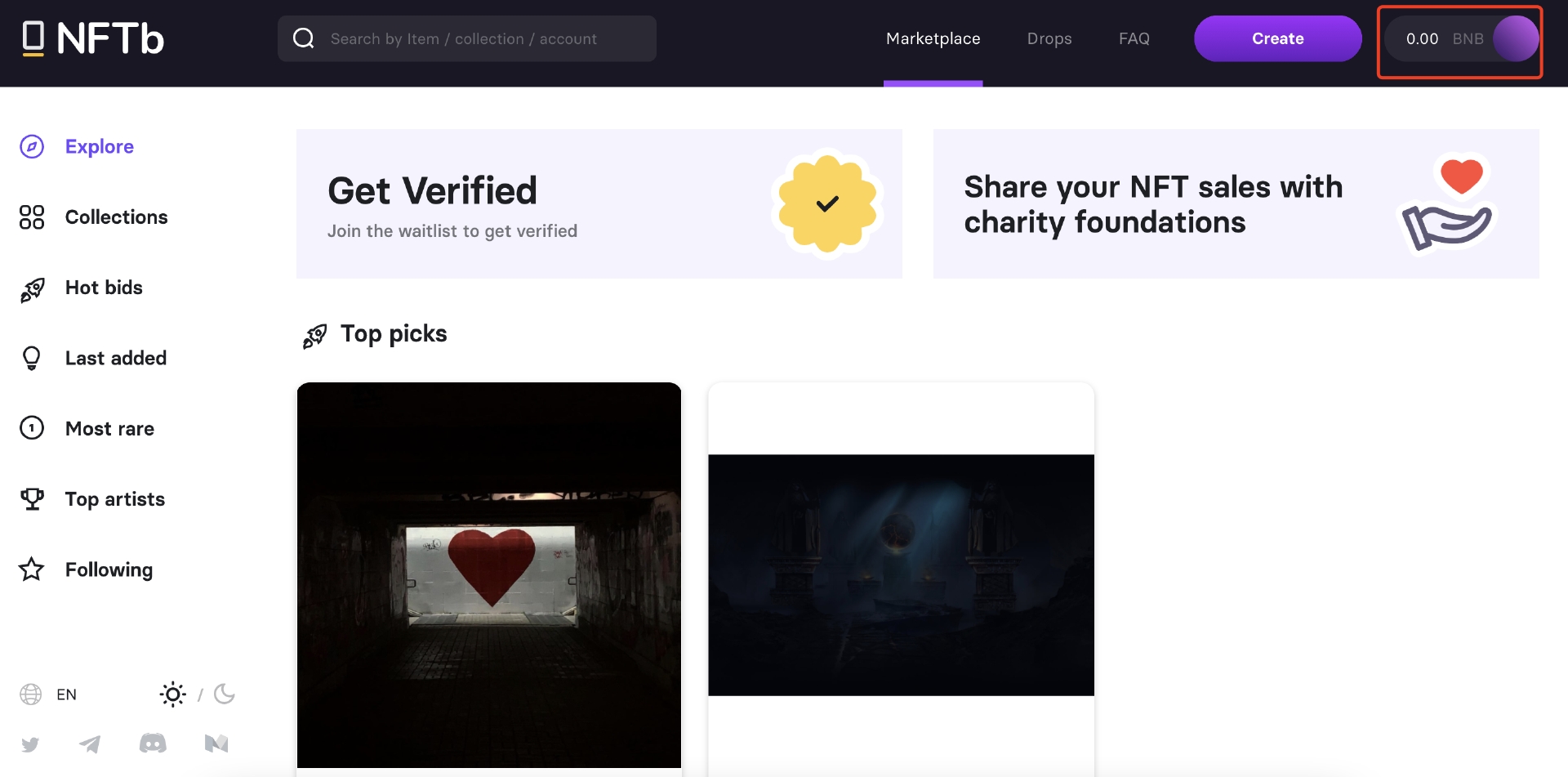Viewport: 1568px width, 777px height.
Task: Click the Most rare circle icon
Action: click(x=32, y=428)
